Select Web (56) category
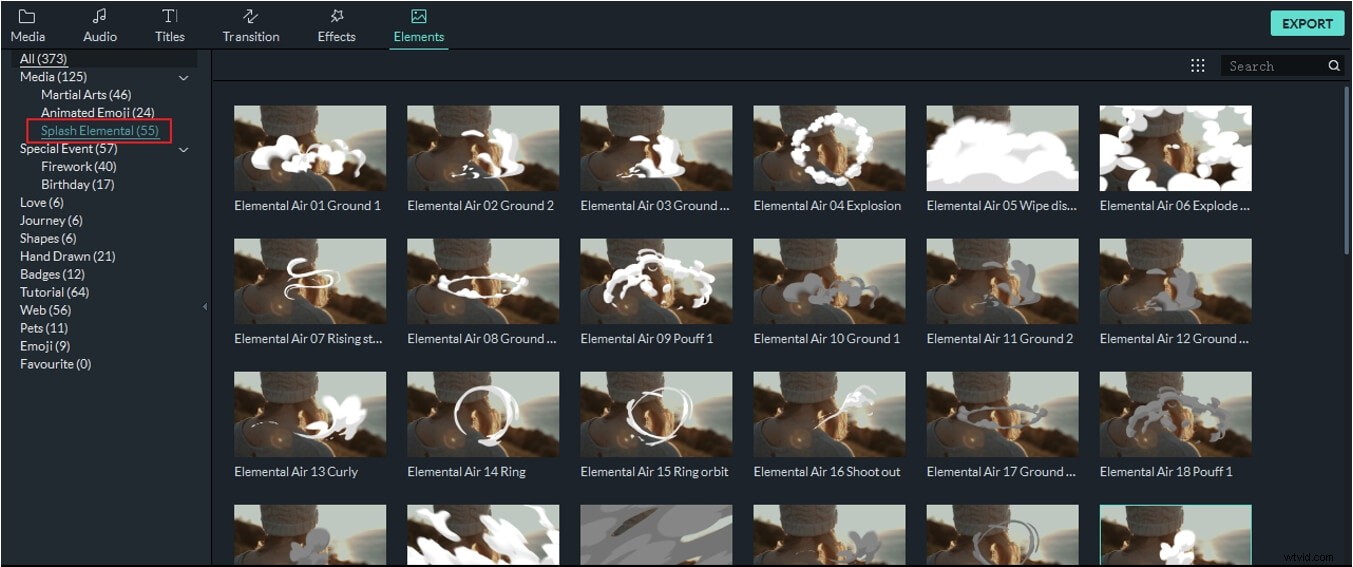1353x567 pixels. point(45,311)
